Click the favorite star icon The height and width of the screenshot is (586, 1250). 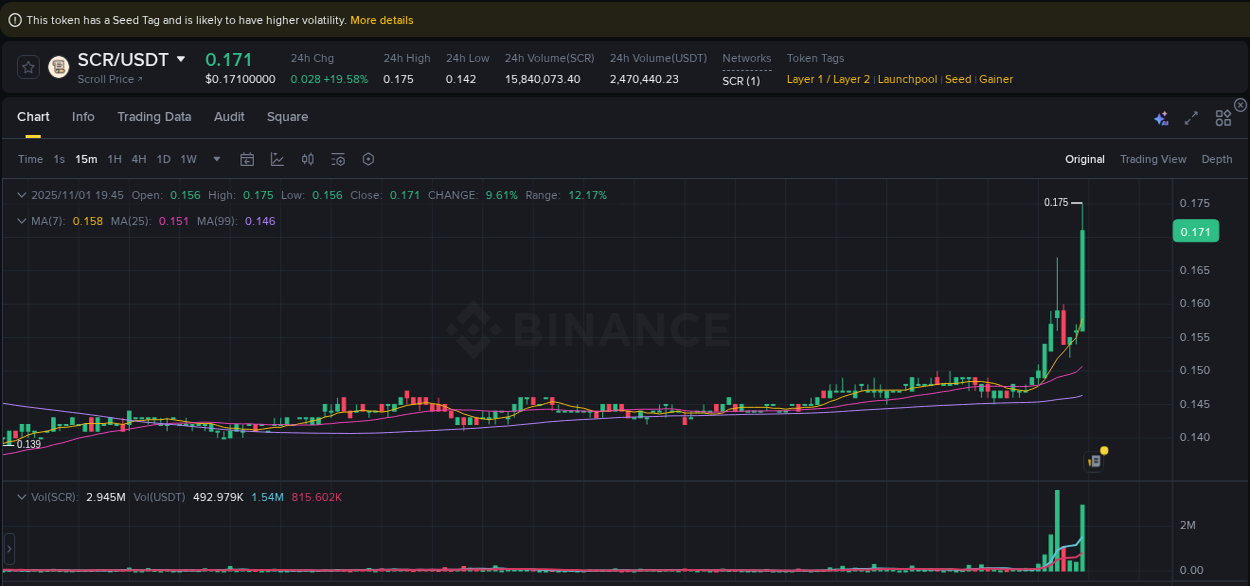pyautogui.click(x=27, y=66)
